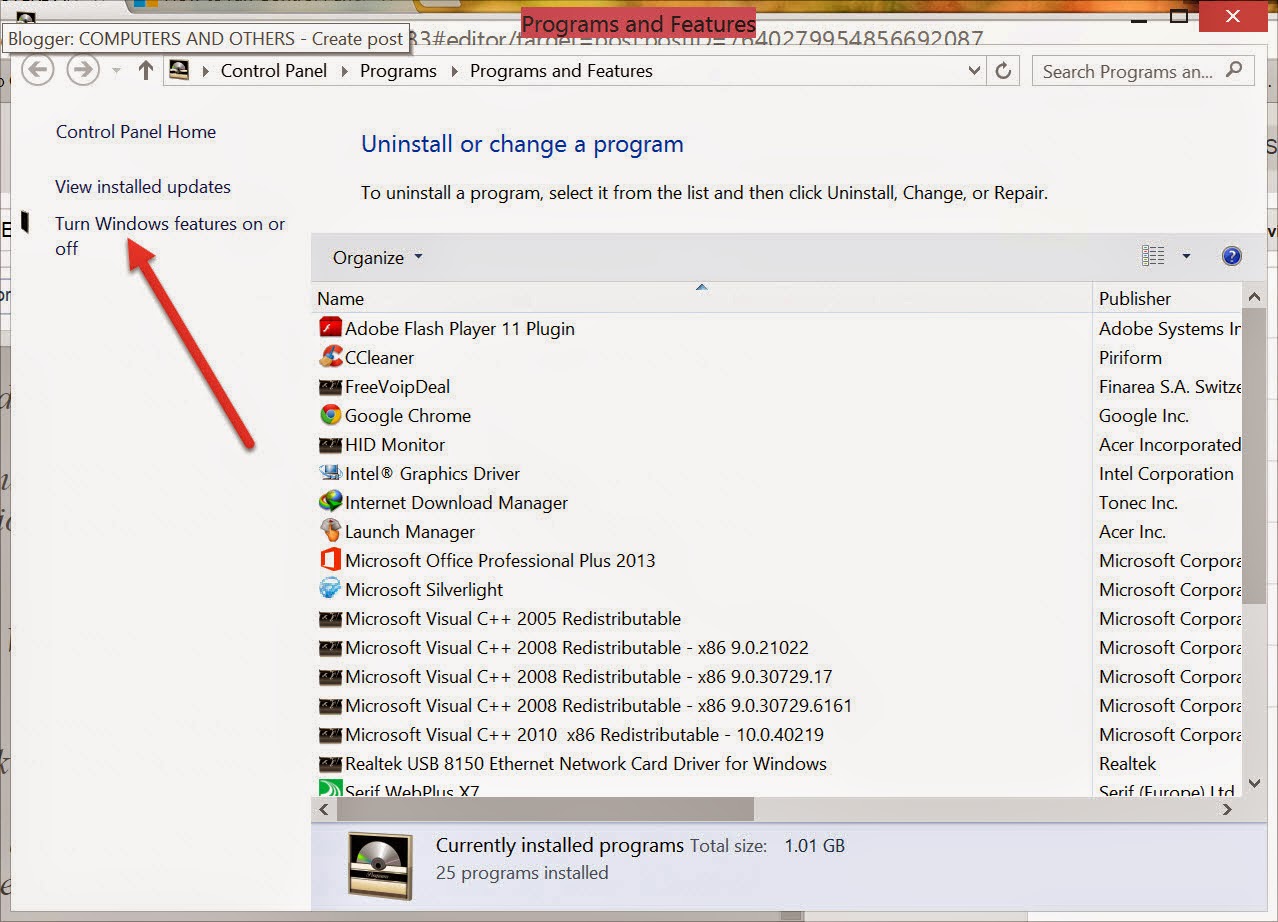Select the Google Chrome icon

(330, 415)
